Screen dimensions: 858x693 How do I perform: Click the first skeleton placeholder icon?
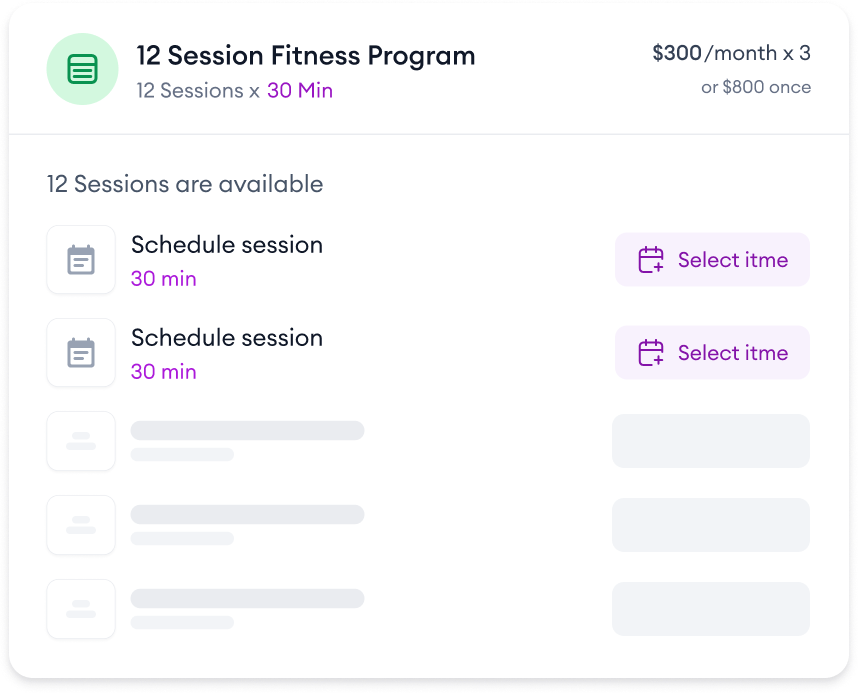click(81, 441)
